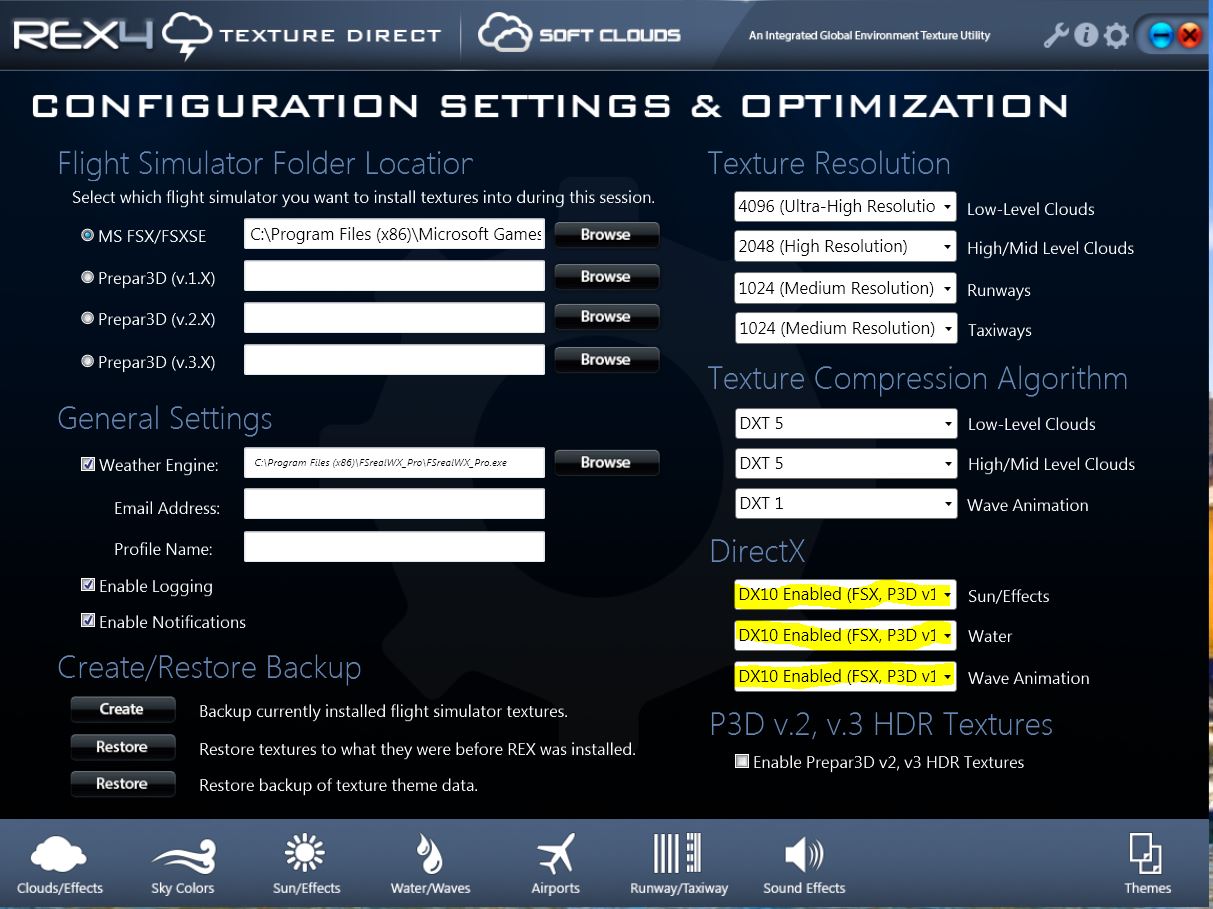Image resolution: width=1213 pixels, height=909 pixels.
Task: Toggle the Enable Logging checkbox
Action: tap(88, 585)
